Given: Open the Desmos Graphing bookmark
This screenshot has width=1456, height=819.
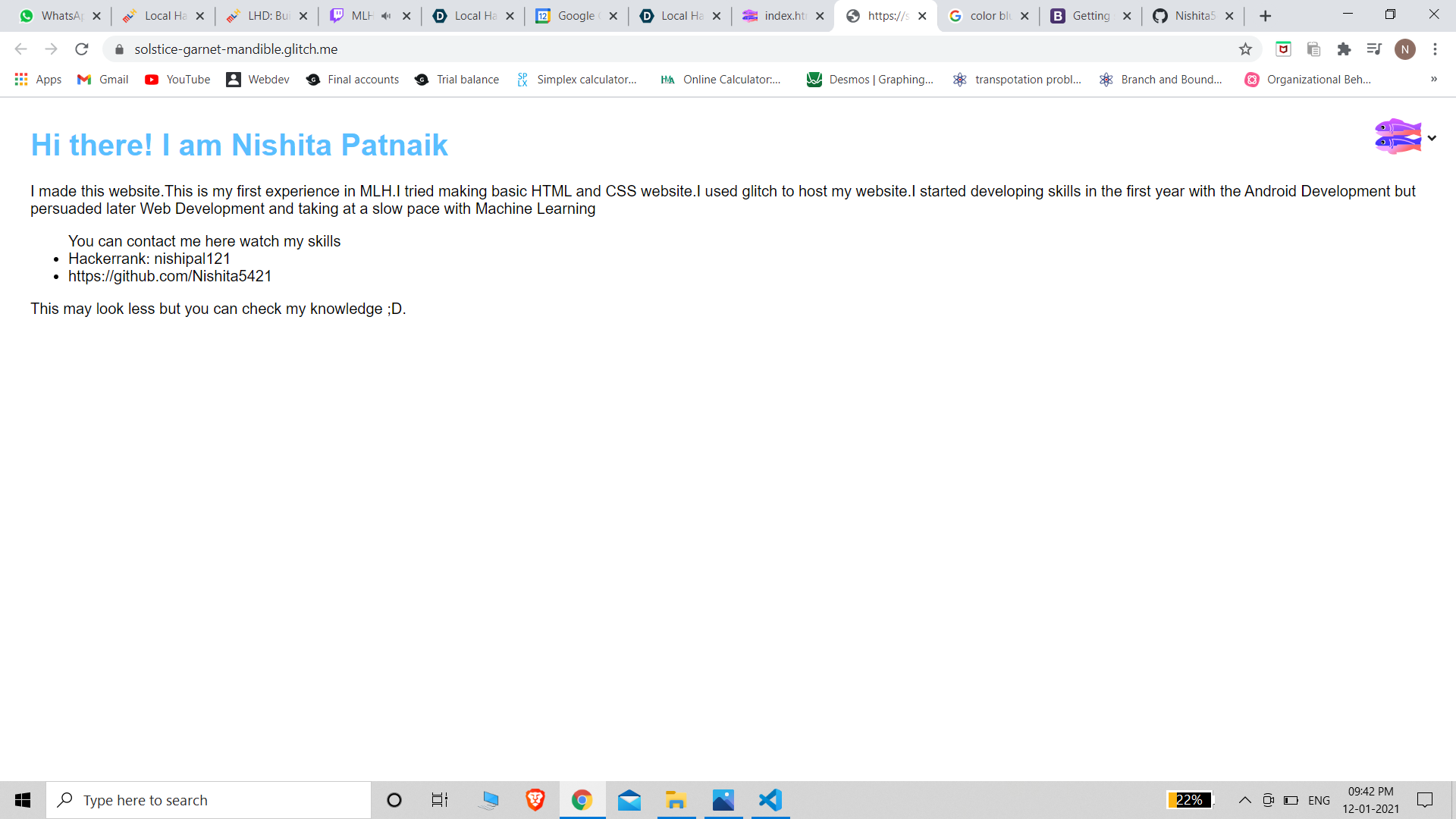Looking at the screenshot, I should (870, 80).
